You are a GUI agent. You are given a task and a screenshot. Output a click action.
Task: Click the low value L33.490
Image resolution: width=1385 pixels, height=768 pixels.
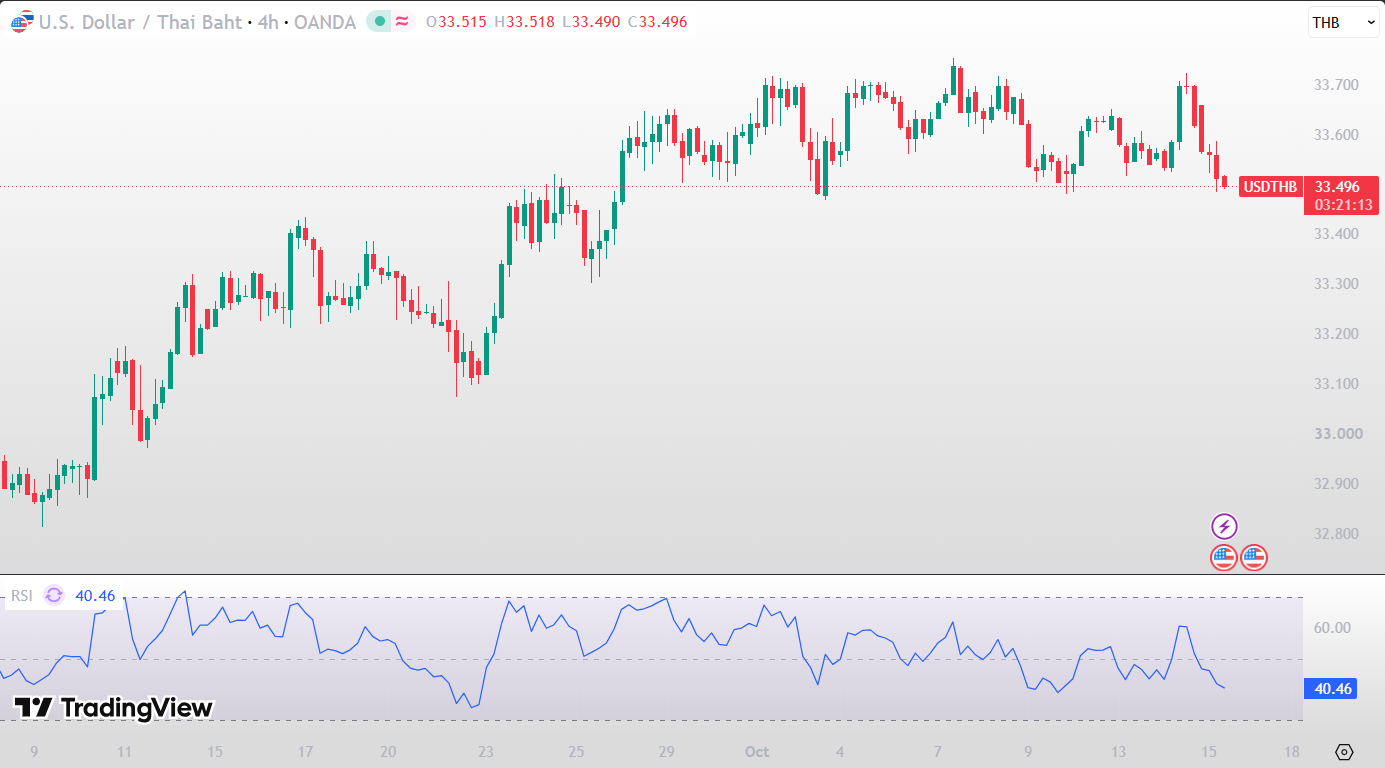pyautogui.click(x=591, y=22)
